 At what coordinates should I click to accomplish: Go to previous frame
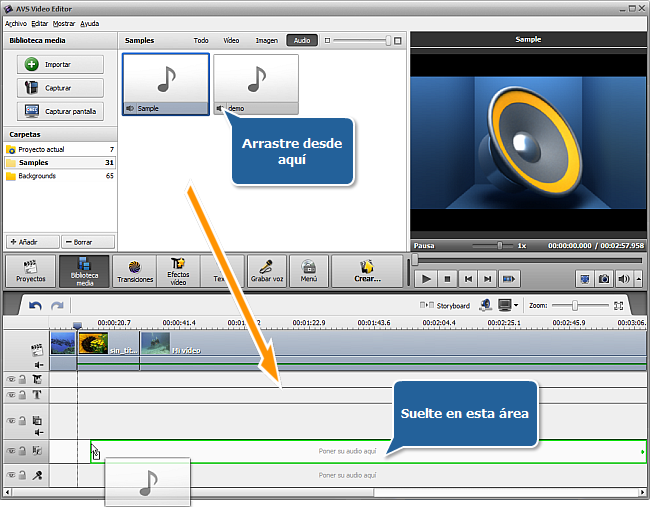[x=468, y=279]
